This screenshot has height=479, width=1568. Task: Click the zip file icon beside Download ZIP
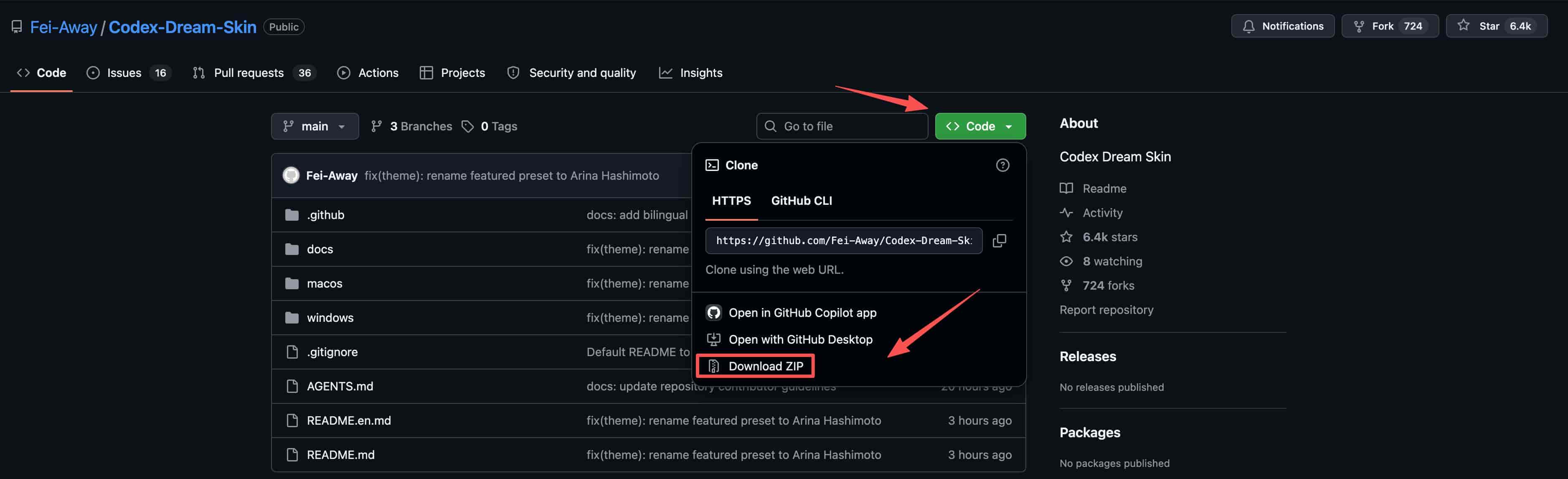tap(713, 366)
